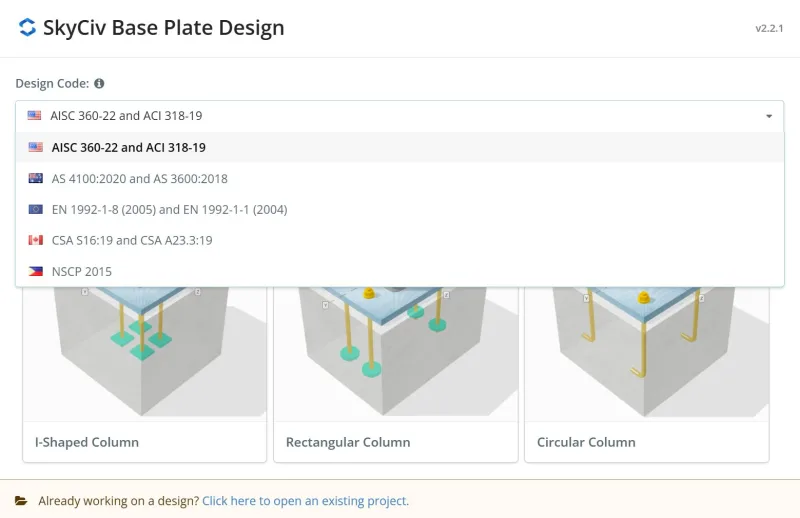The height and width of the screenshot is (518, 800).
Task: Collapse the Design Code dropdown using the caret
Action: (769, 116)
